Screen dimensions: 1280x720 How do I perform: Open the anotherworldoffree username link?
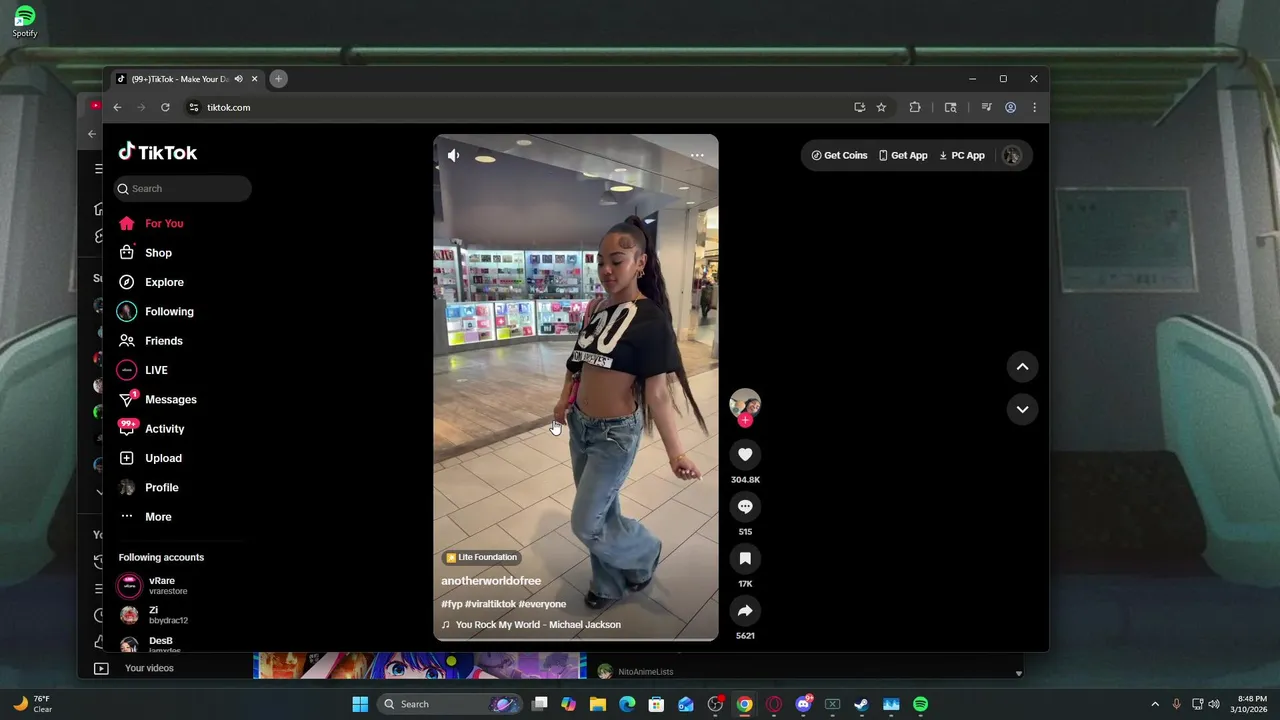pyautogui.click(x=491, y=581)
